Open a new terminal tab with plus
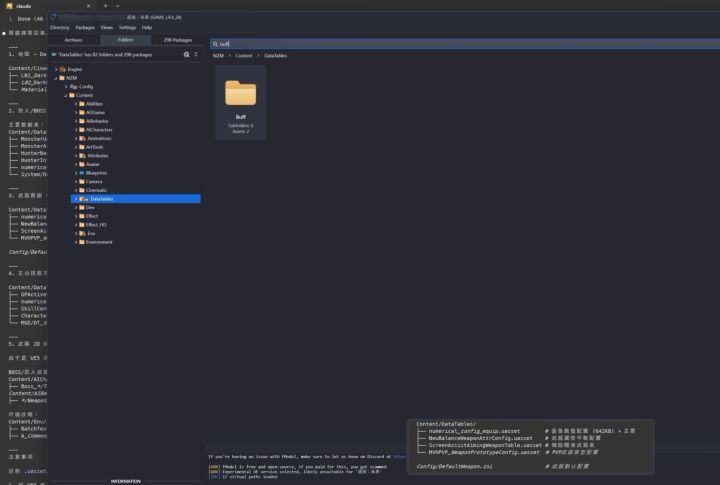Screen dimensions: 720x485 [106, 6]
